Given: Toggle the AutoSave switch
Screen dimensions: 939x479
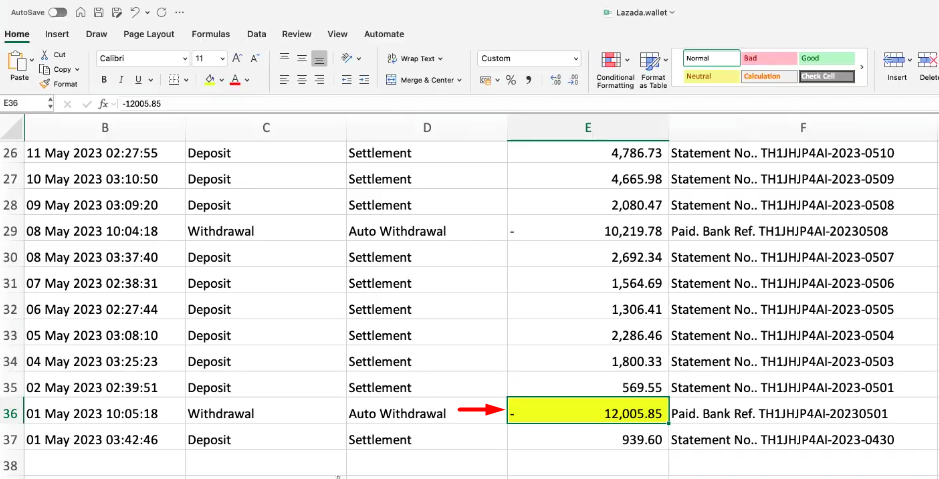Looking at the screenshot, I should (x=58, y=13).
